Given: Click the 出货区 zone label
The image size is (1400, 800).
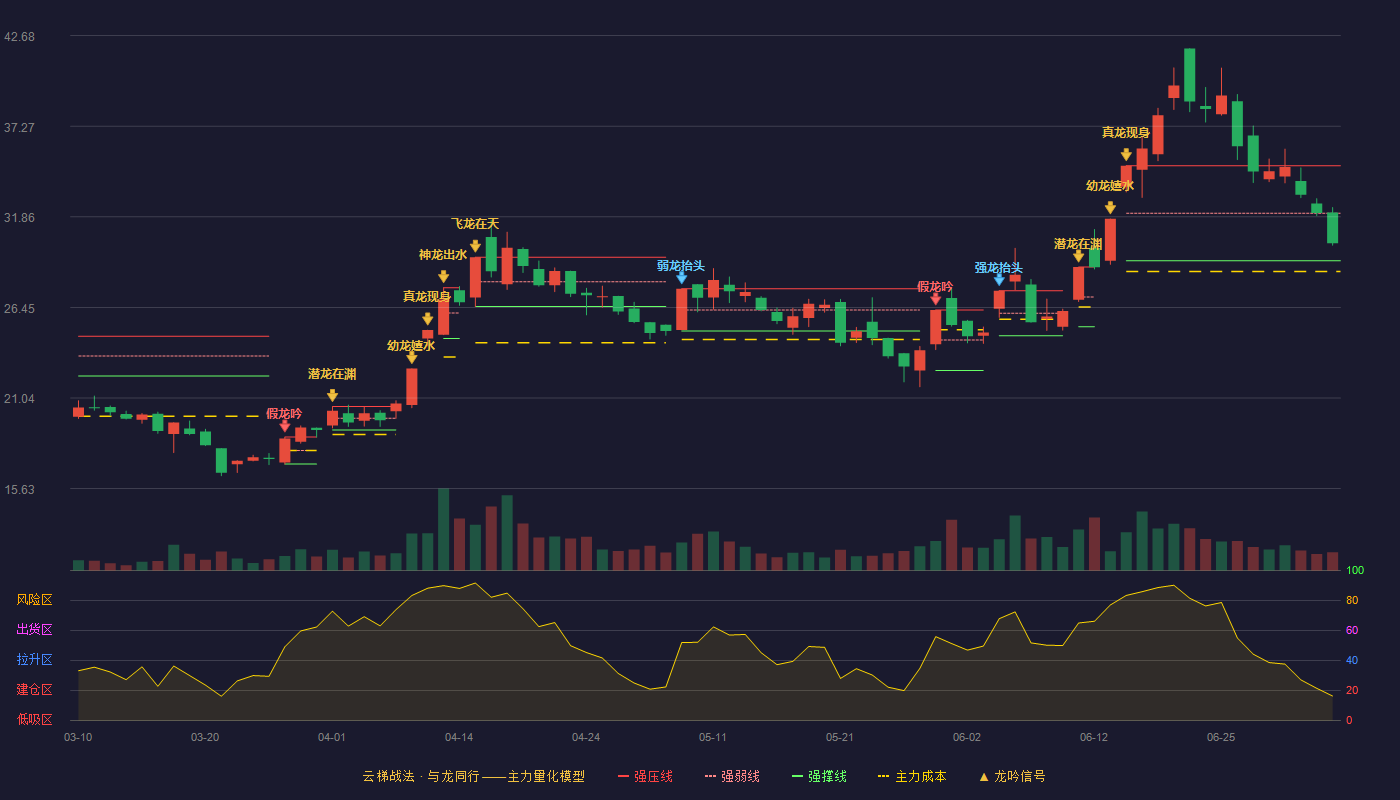Looking at the screenshot, I should coord(34,630).
